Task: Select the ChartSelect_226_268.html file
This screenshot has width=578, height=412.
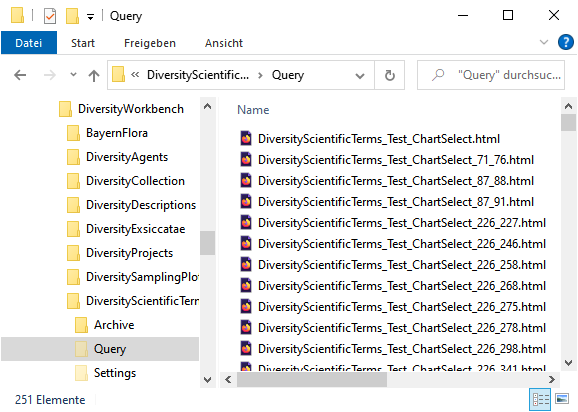Action: click(401, 286)
